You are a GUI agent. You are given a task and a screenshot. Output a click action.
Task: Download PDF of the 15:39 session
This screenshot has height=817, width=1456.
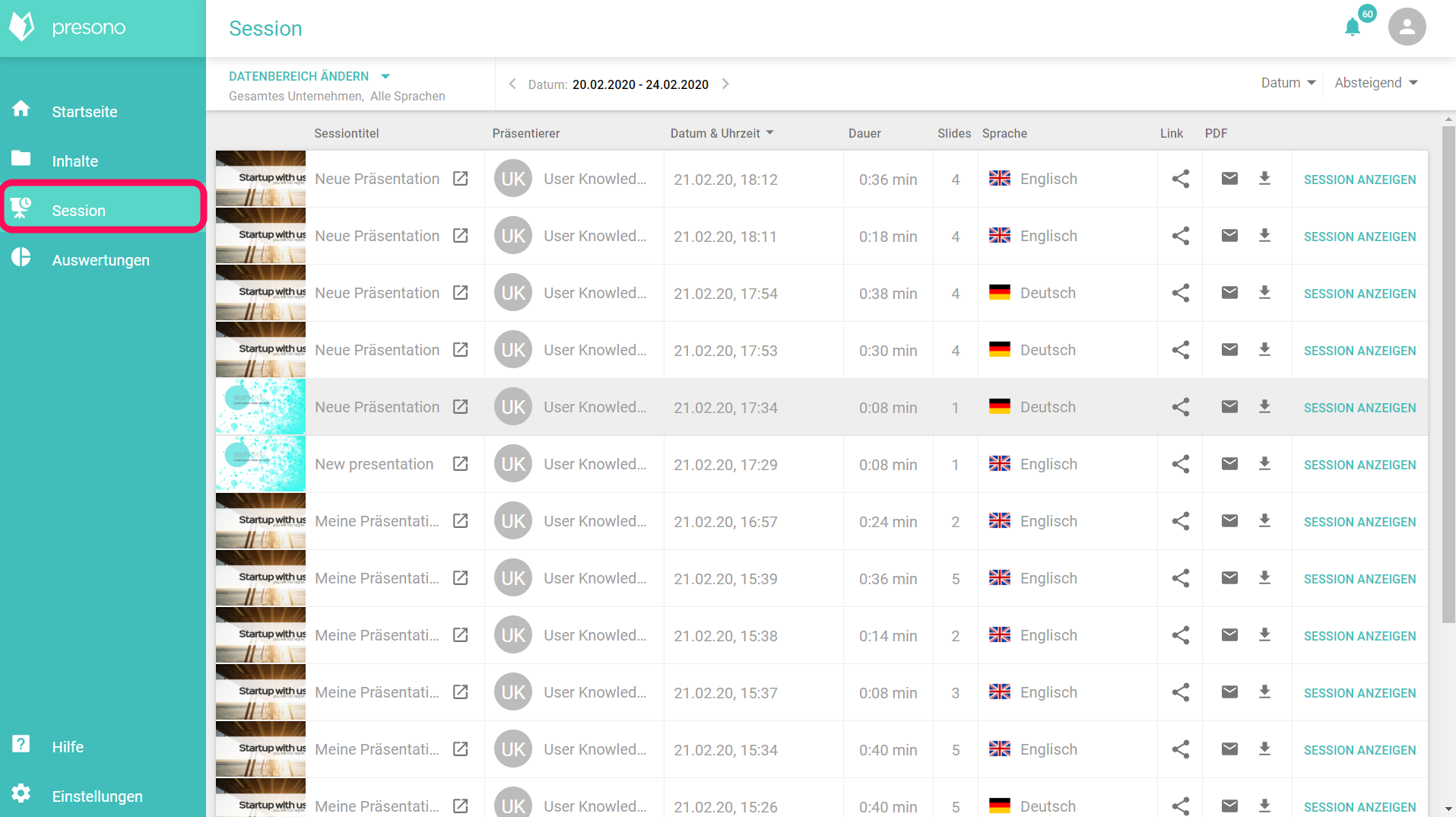click(x=1264, y=578)
